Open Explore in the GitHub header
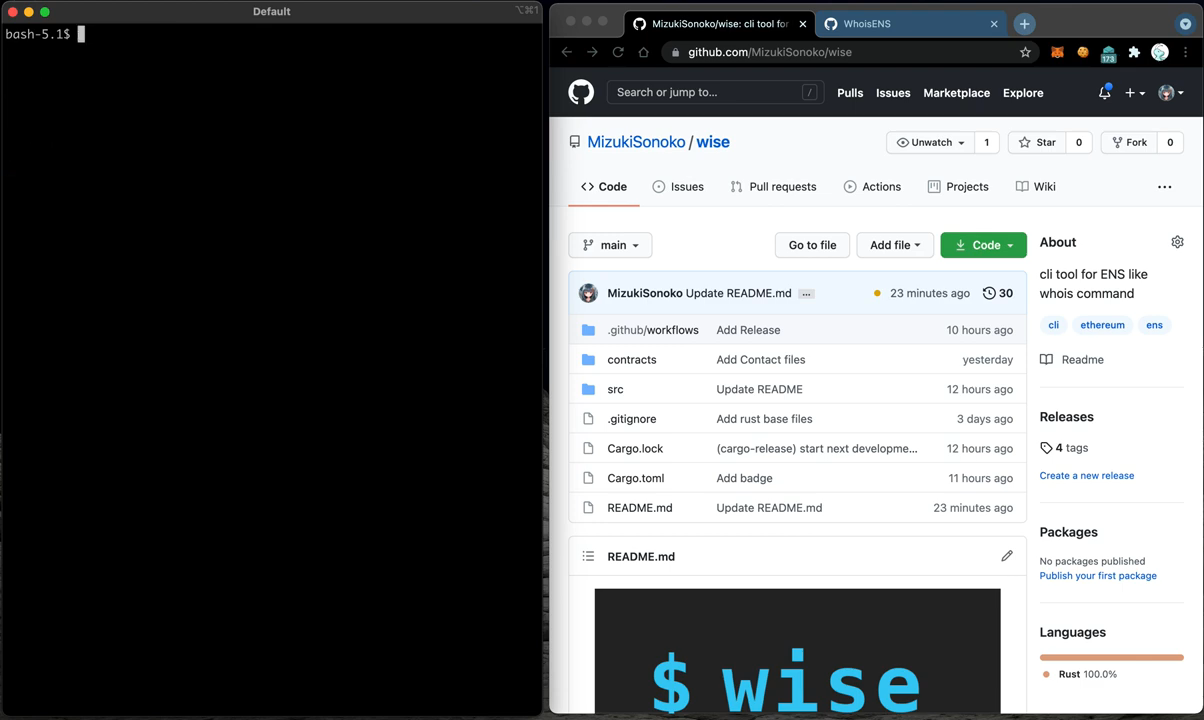 (x=1023, y=93)
